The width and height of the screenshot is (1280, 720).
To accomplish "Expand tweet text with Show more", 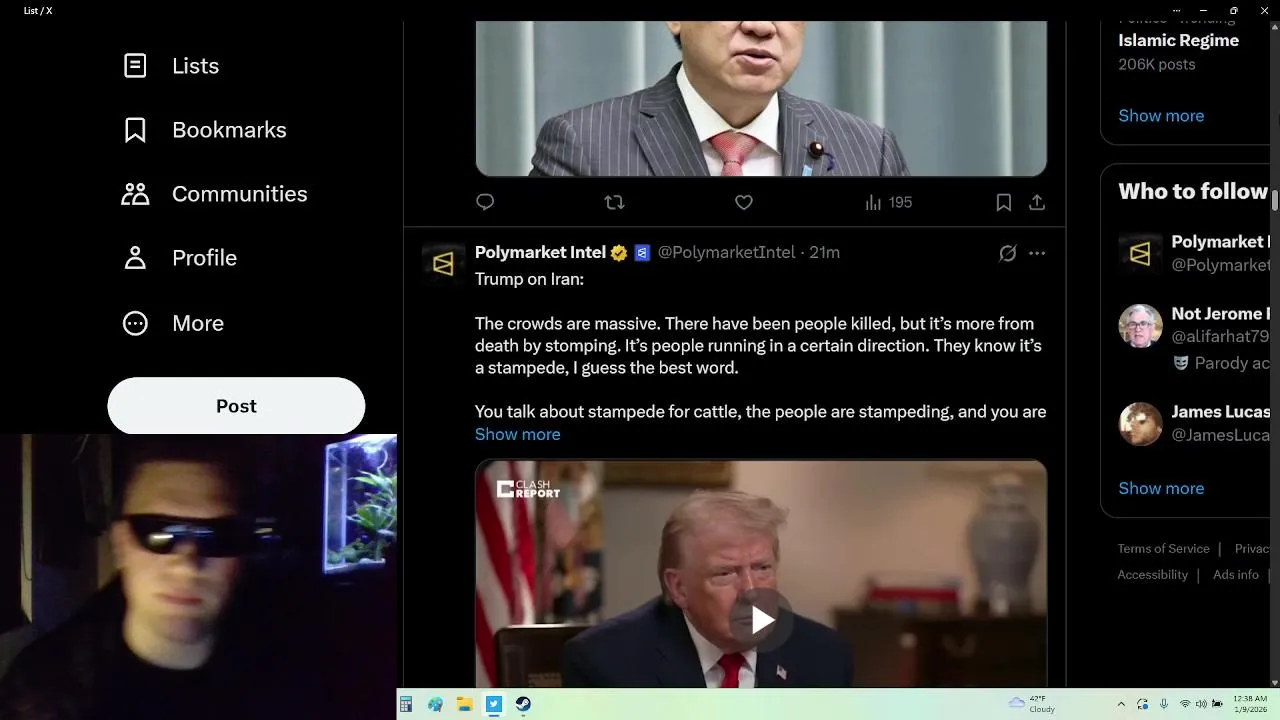I will (x=517, y=434).
